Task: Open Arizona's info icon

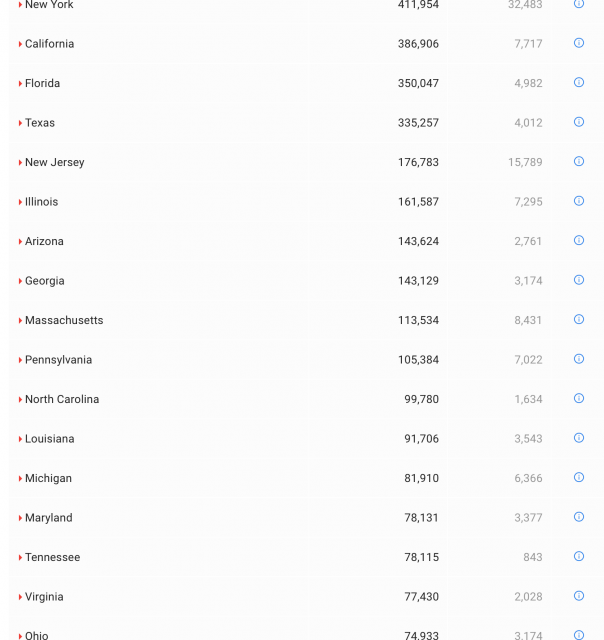Action: 578,241
